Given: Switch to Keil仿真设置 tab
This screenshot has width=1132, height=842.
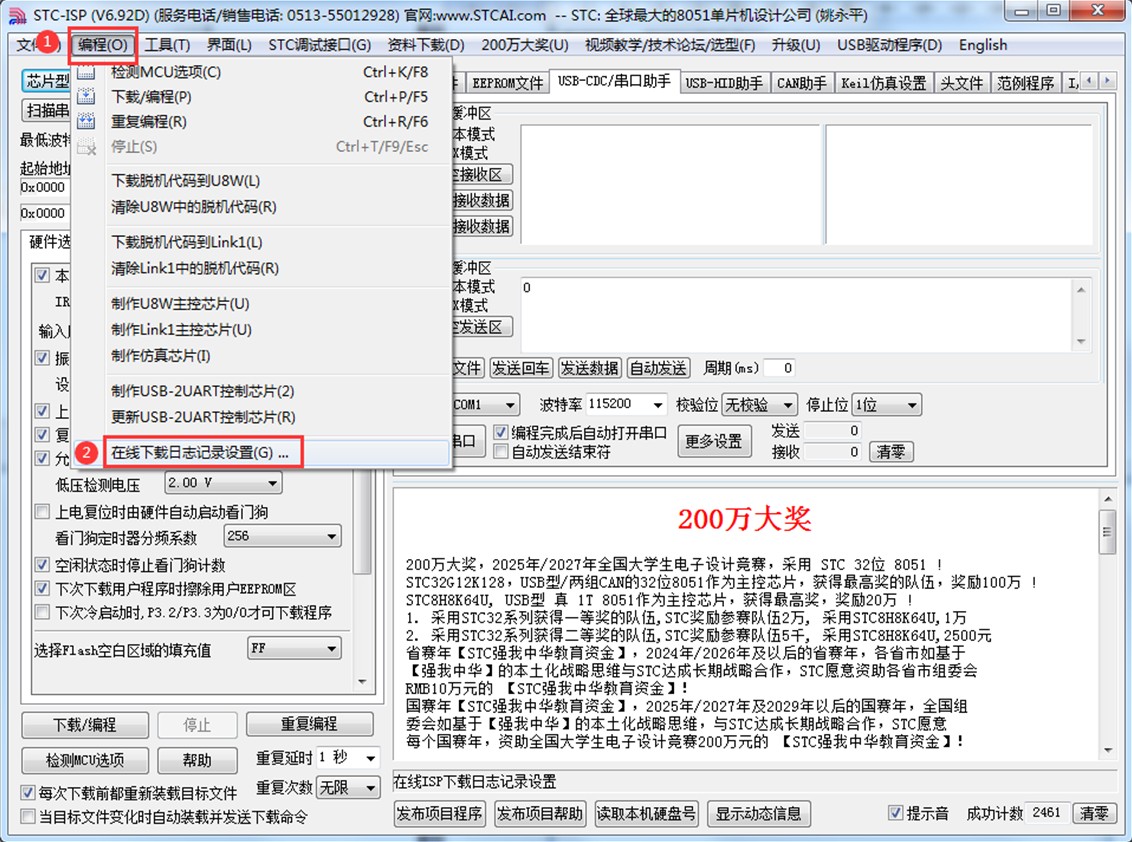Looking at the screenshot, I should point(884,83).
